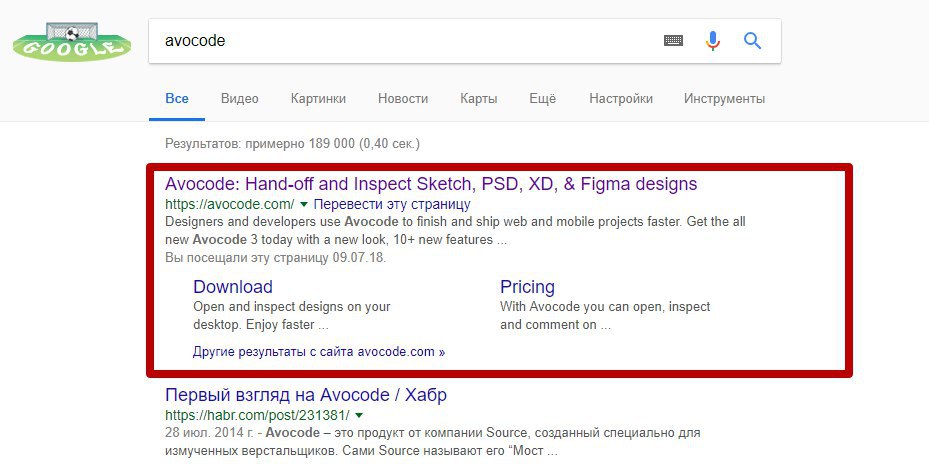The width and height of the screenshot is (929, 474).
Task: Open Настройки in search bar
Action: pyautogui.click(x=621, y=99)
